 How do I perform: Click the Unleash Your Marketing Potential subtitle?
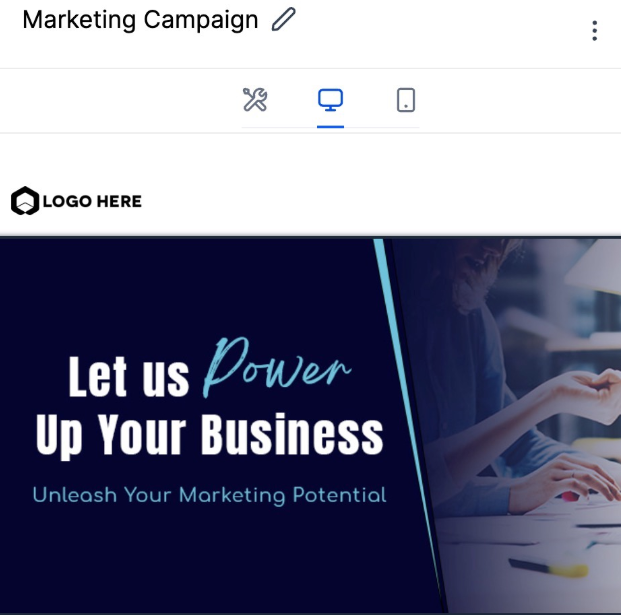[x=210, y=495]
